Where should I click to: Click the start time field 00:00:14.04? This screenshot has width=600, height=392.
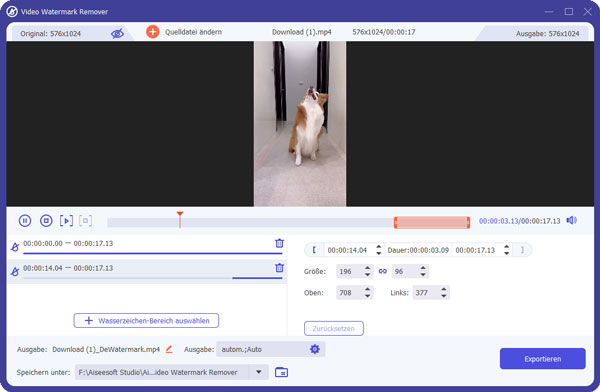click(348, 250)
